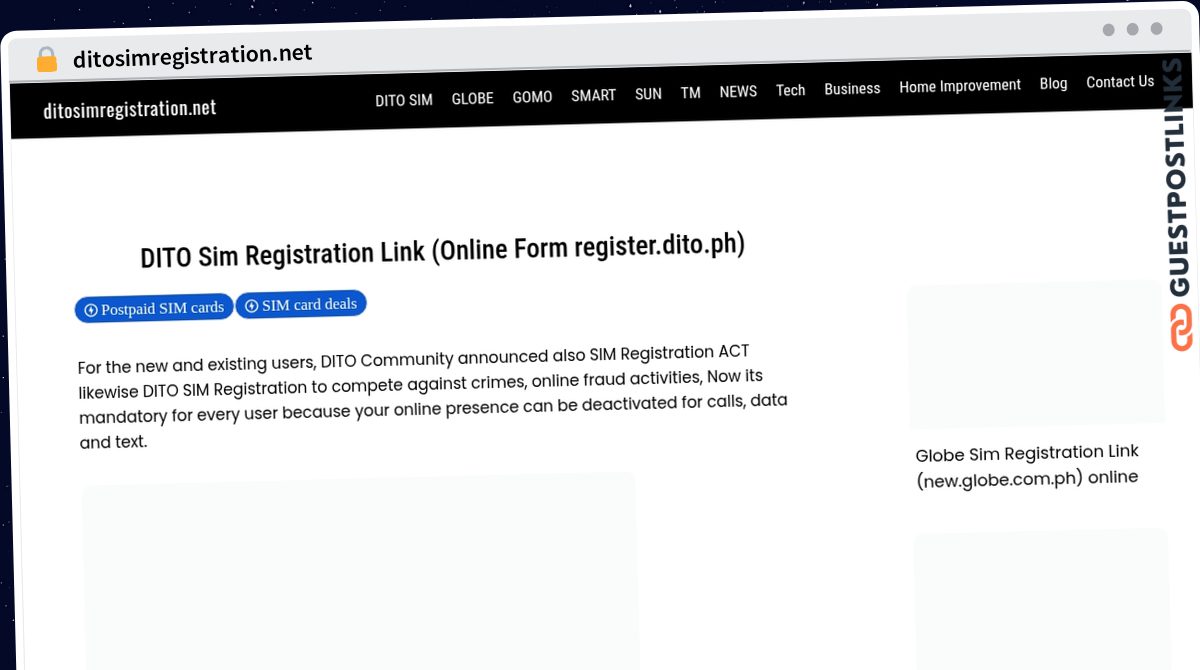The height and width of the screenshot is (670, 1200).
Task: Open the DITO SIM menu item
Action: pyautogui.click(x=404, y=100)
